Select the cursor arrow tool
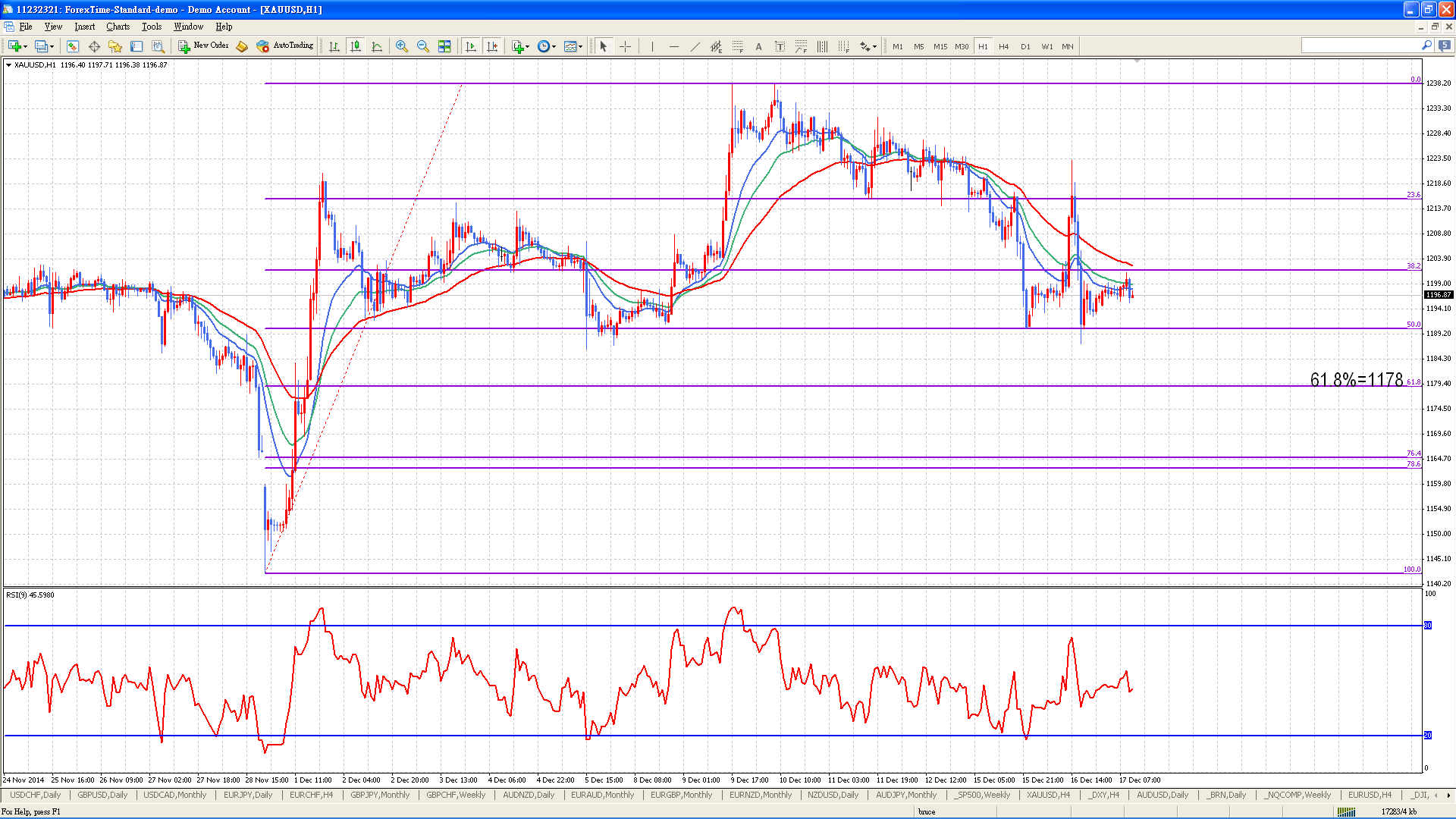The height and width of the screenshot is (819, 1456). click(x=604, y=46)
